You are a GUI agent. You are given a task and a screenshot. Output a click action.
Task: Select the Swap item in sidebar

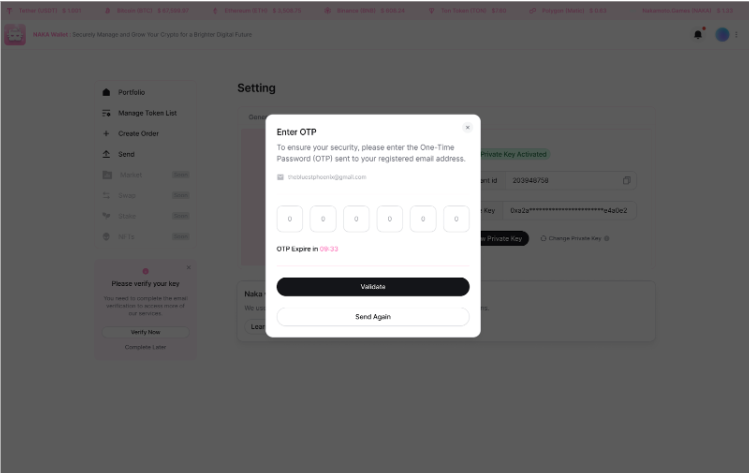(128, 195)
